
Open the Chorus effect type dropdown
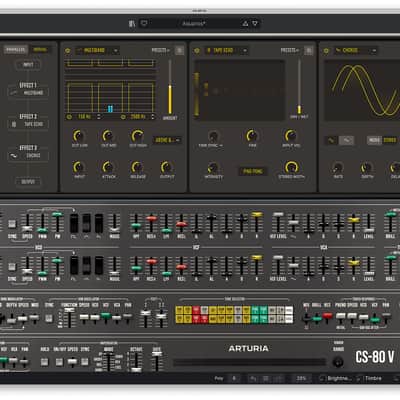(356, 51)
